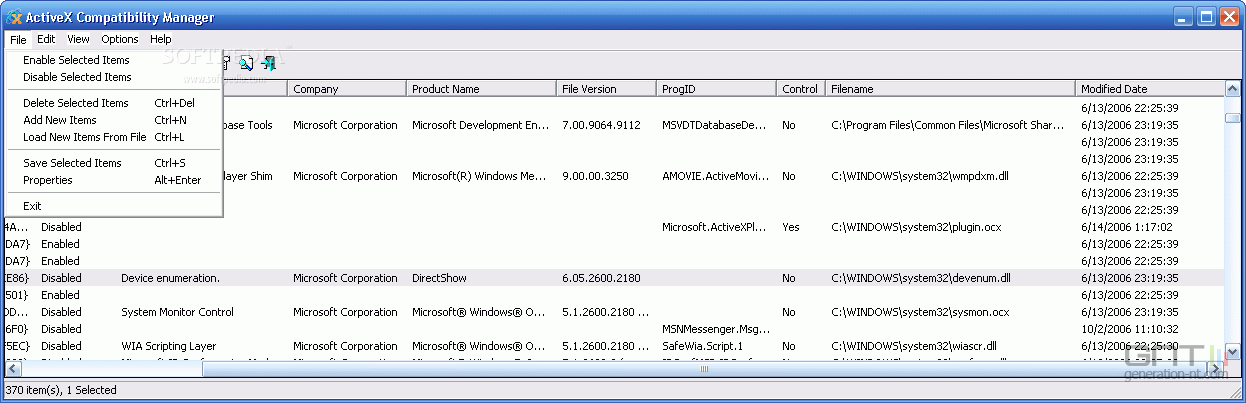Select the Device enumeration. row
The height and width of the screenshot is (403, 1246).
point(614,278)
